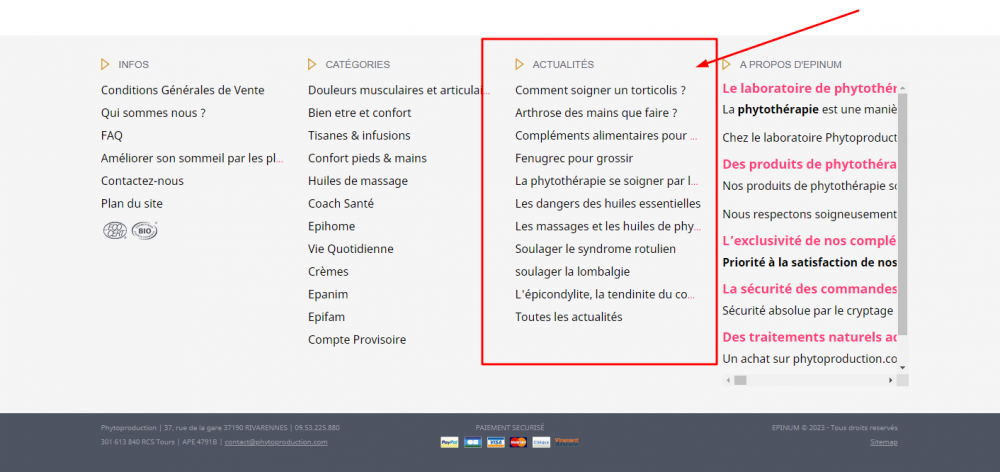Open La phytothérapie se soigner article
This screenshot has width=1000, height=472.
point(607,181)
